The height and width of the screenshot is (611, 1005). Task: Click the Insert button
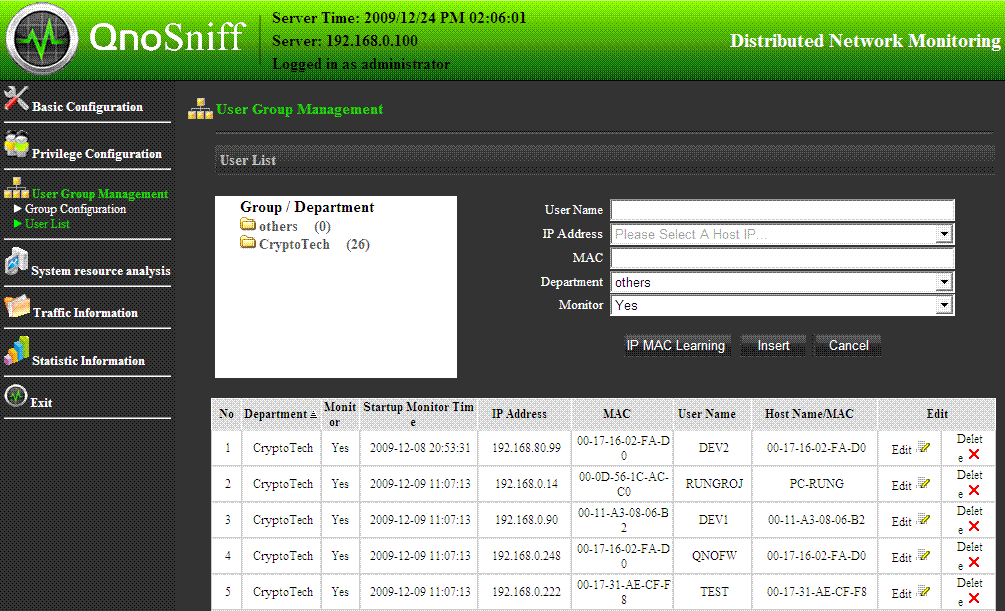[773, 346]
